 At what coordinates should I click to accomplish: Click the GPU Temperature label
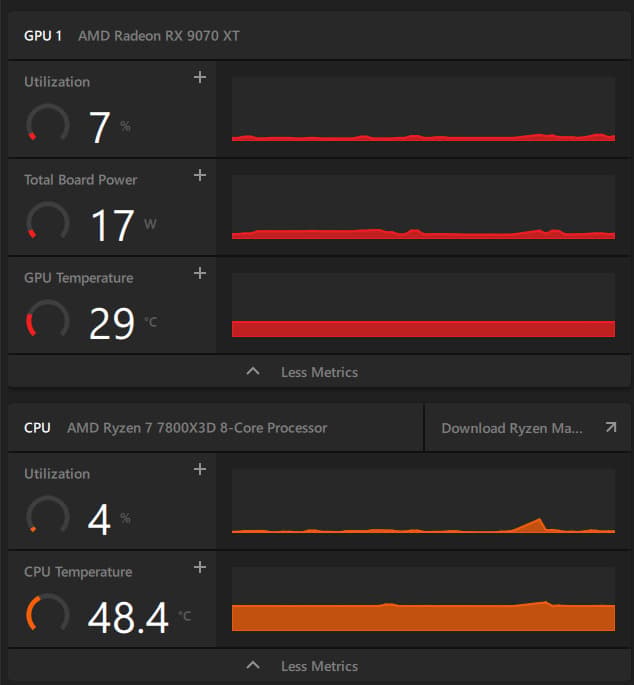(79, 278)
